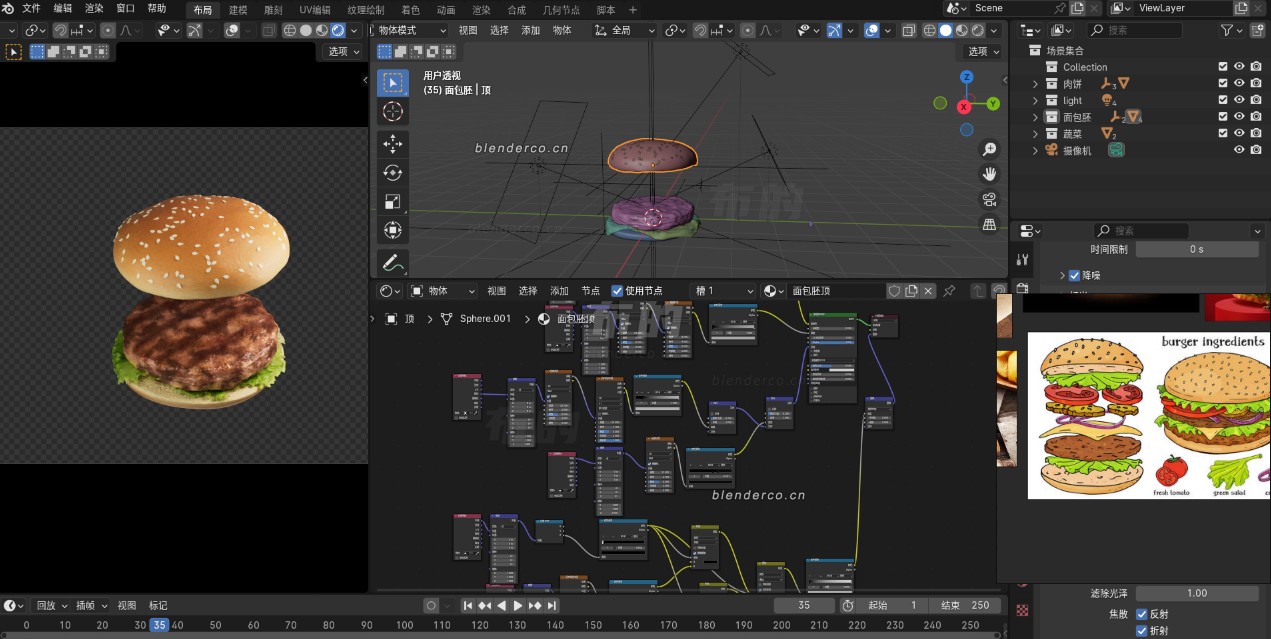The image size is (1271, 639).
Task: Expand the 肉饼 collection in the outliner
Action: click(1035, 84)
